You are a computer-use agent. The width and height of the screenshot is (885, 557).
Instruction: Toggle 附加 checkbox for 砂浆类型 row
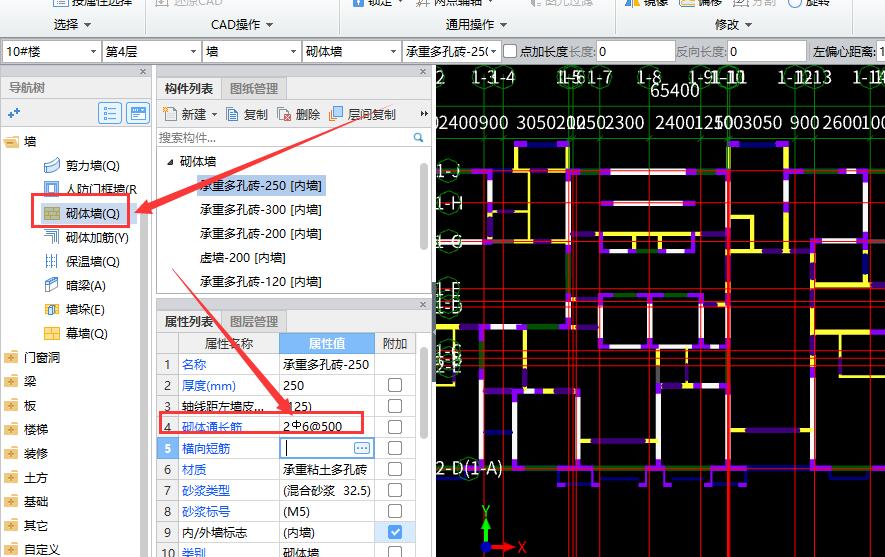coord(395,490)
